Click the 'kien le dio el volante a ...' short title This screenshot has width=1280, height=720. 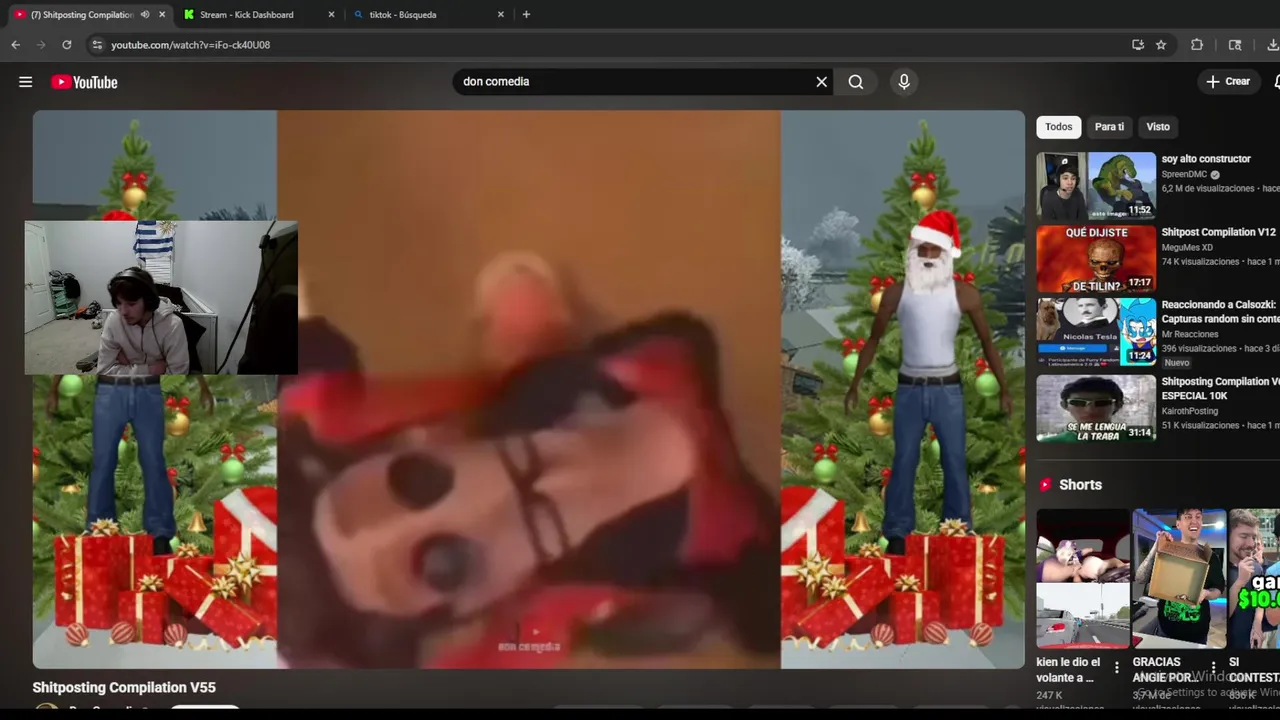pyautogui.click(x=1069, y=670)
